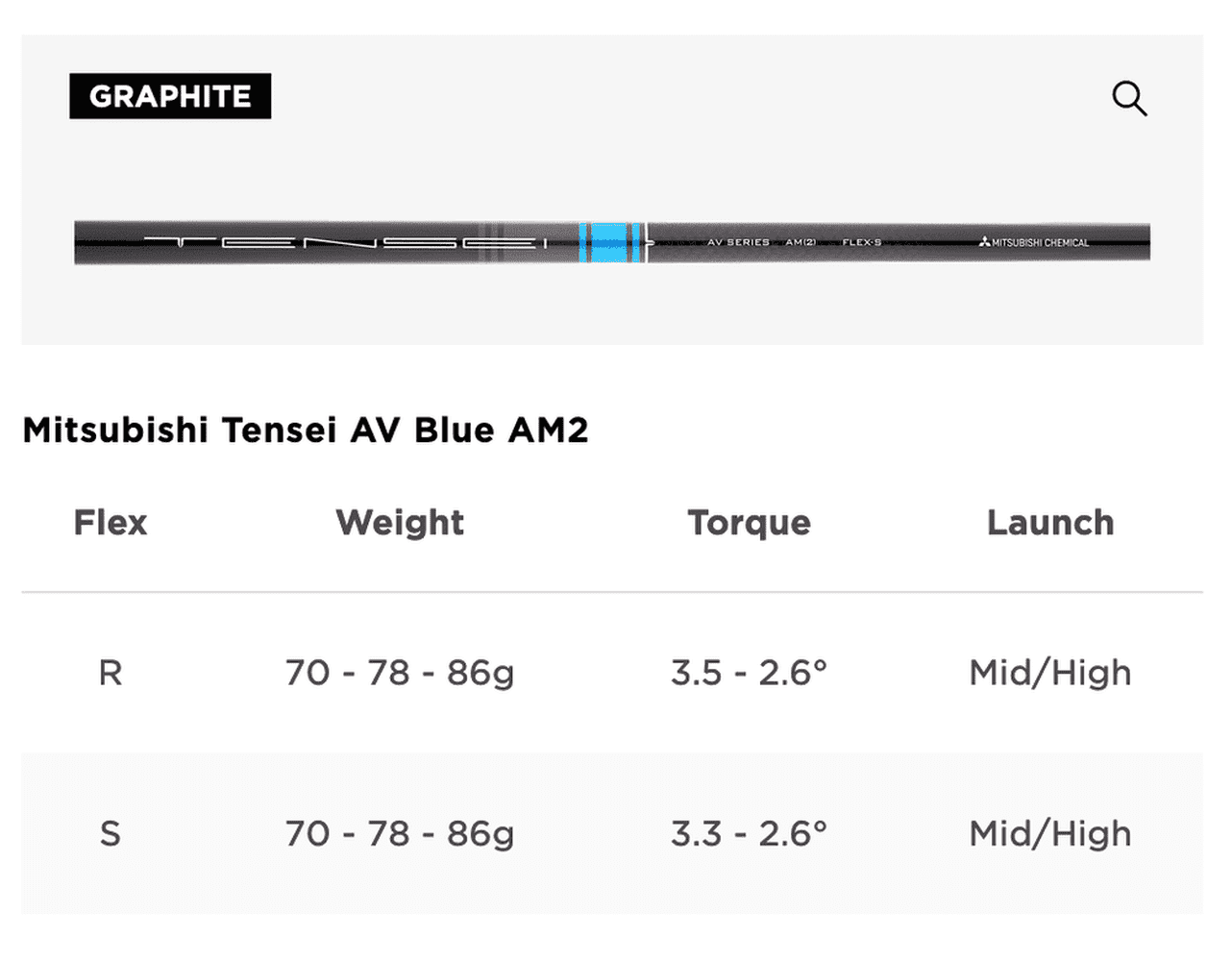Click the magnifying glass search icon

1129,99
